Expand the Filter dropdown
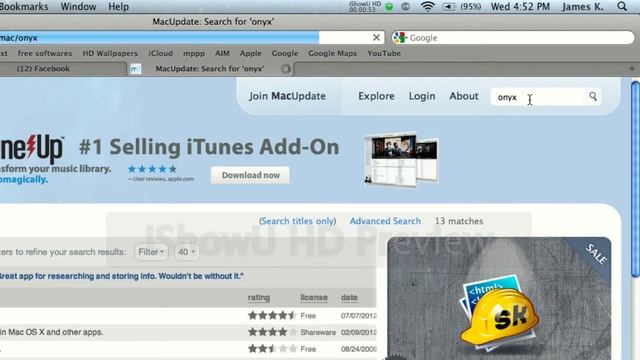Screen dimensions: 640x360 coord(151,252)
